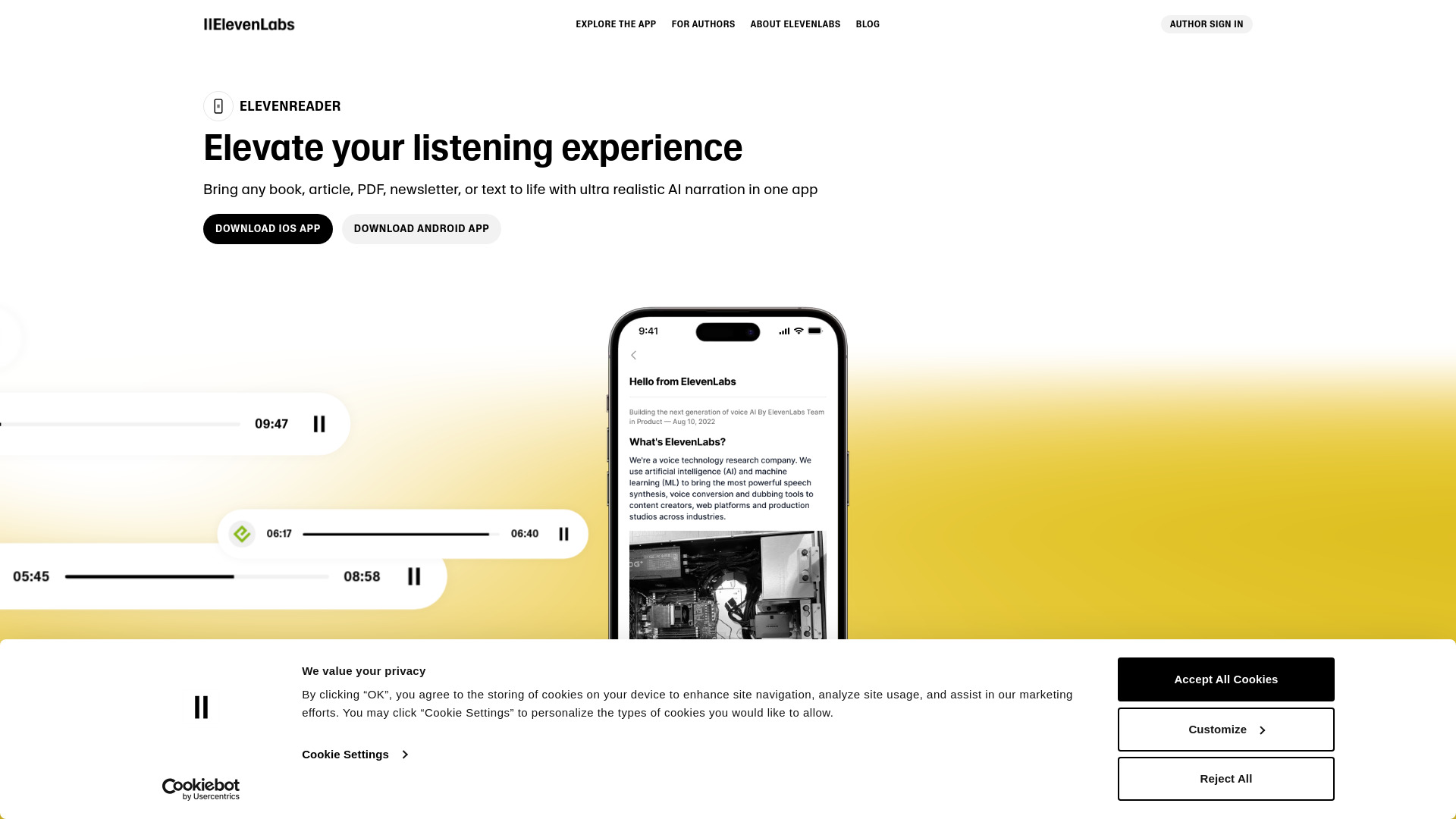
Task: Click the ElevenReader mobile app icon
Action: coord(218,106)
